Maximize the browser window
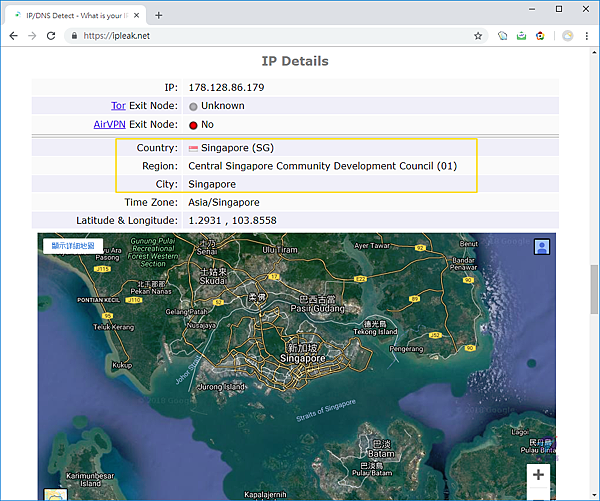This screenshot has height=501, width=600. tap(559, 9)
